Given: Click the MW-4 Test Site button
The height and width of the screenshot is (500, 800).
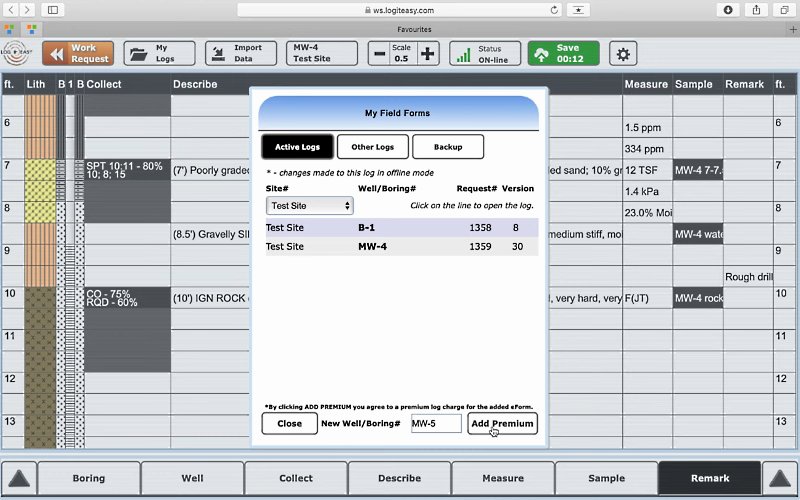Looking at the screenshot, I should pyautogui.click(x=322, y=54).
